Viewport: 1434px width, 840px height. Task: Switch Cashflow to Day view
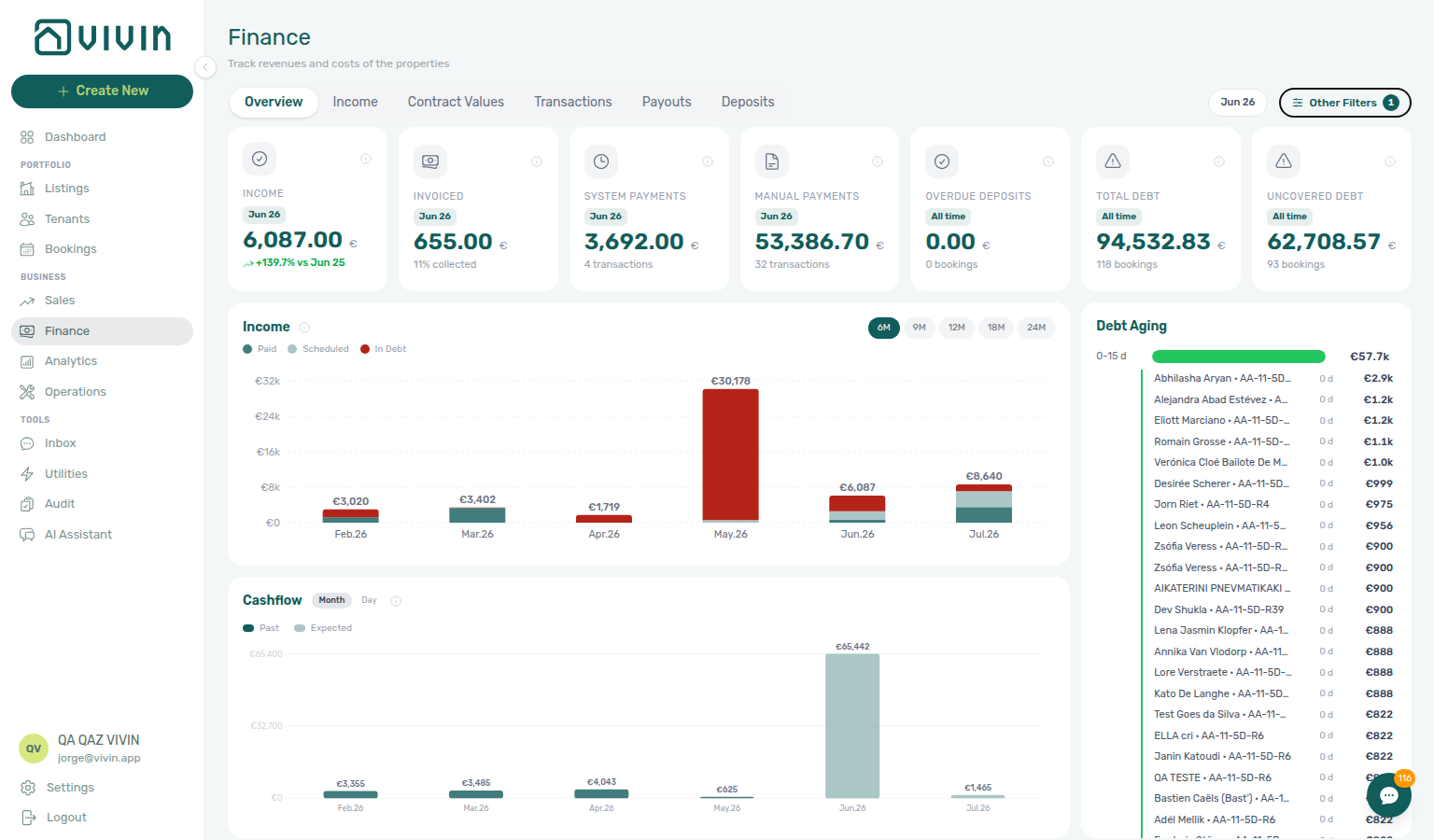369,600
